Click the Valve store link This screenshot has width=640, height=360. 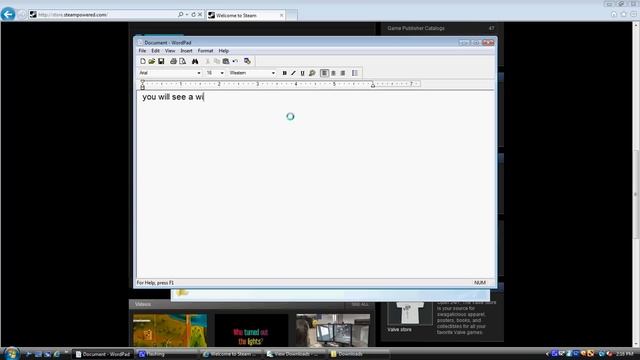point(399,329)
